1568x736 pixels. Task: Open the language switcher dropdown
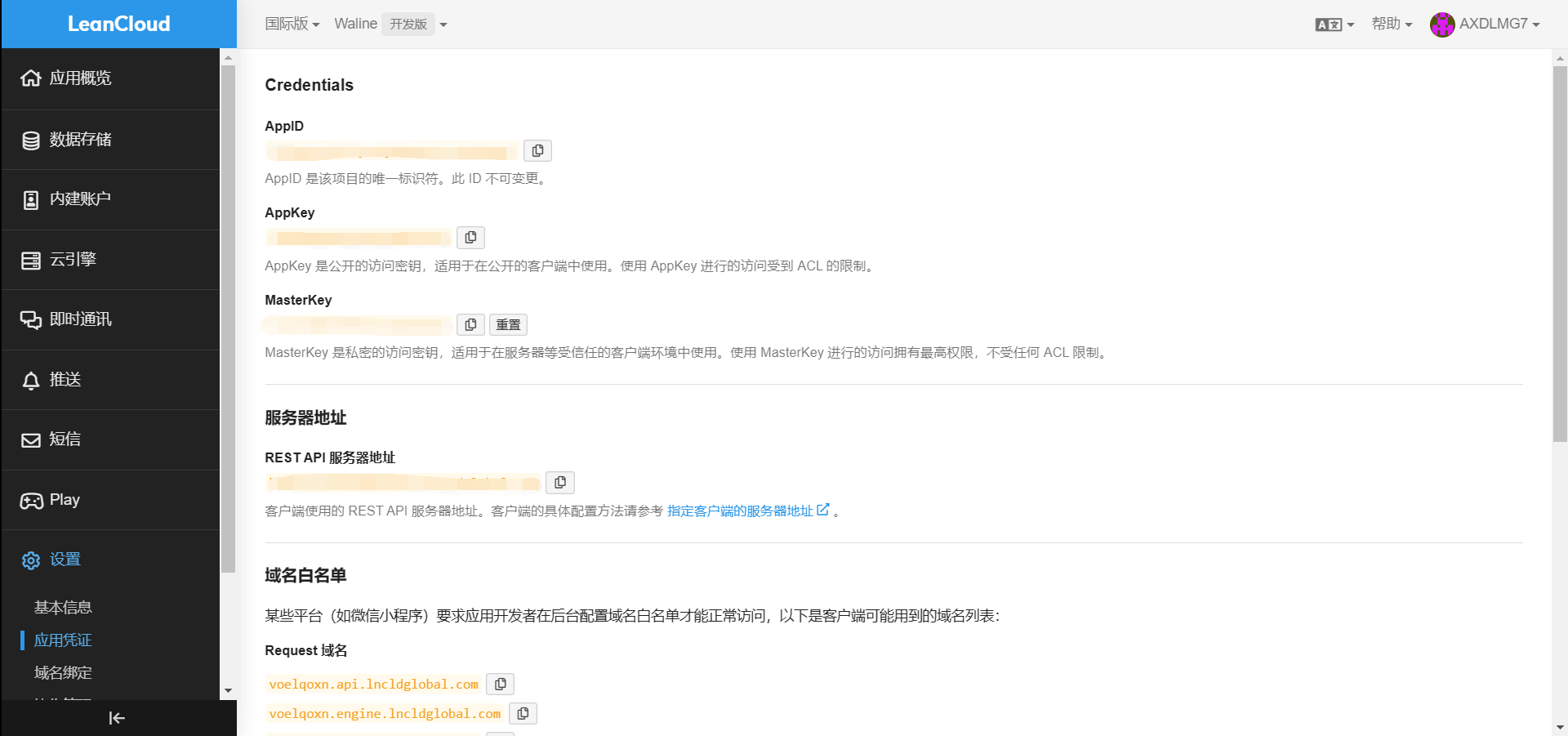(1334, 25)
